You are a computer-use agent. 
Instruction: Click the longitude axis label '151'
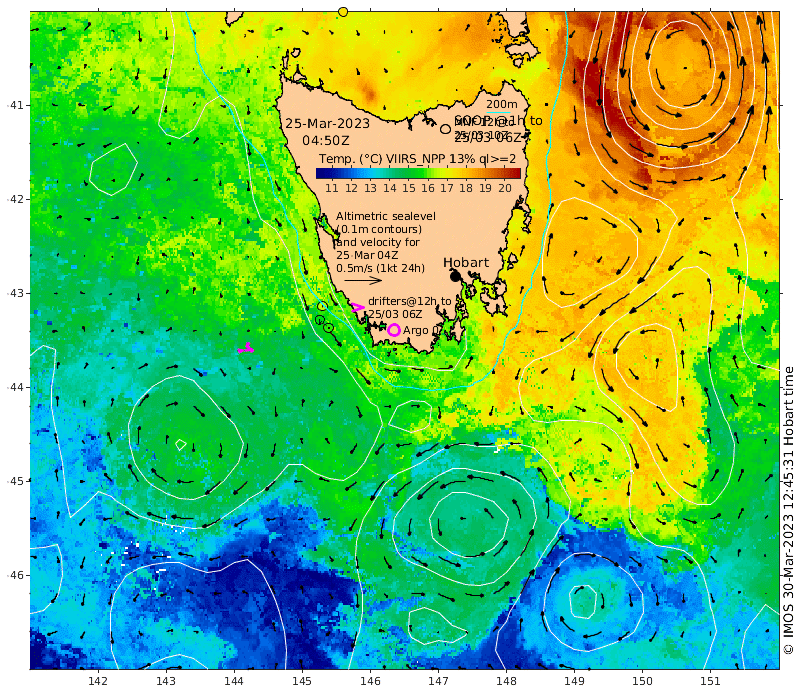tap(710, 681)
